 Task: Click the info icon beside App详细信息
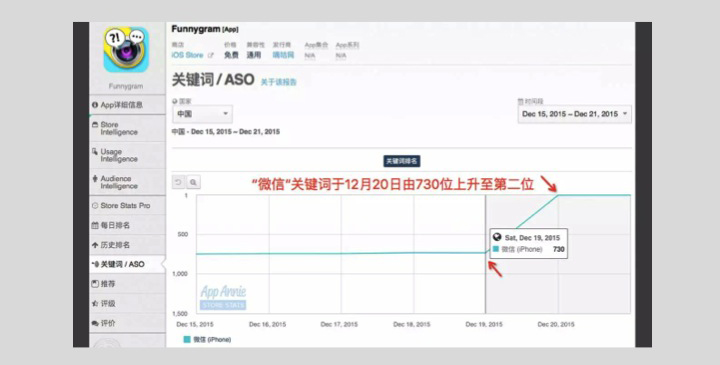pyautogui.click(x=95, y=105)
